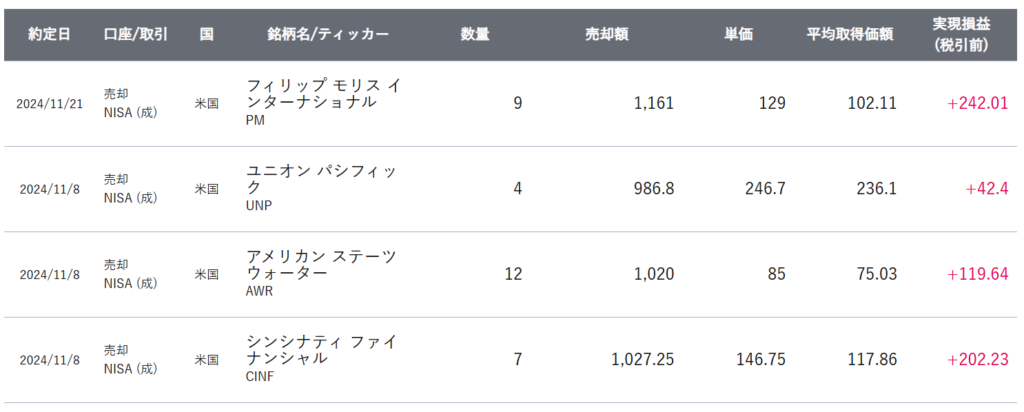The height and width of the screenshot is (412, 1024).
Task: Click the CINF ticker symbol
Action: [x=260, y=376]
